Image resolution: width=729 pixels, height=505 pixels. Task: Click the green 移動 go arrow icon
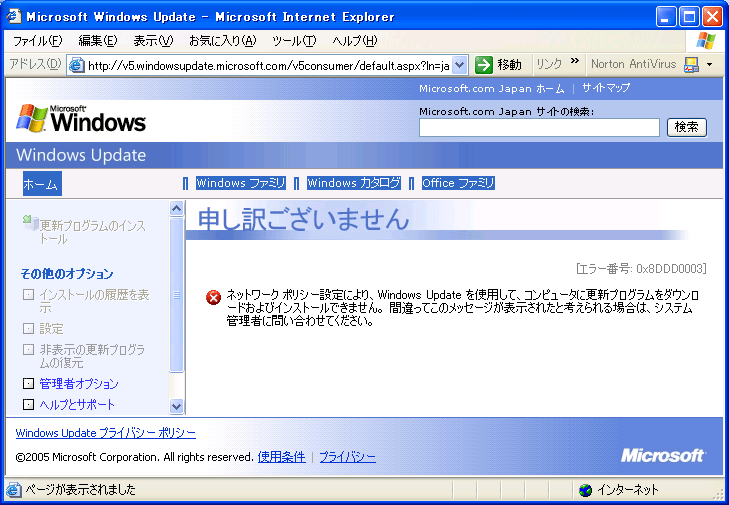click(x=484, y=65)
